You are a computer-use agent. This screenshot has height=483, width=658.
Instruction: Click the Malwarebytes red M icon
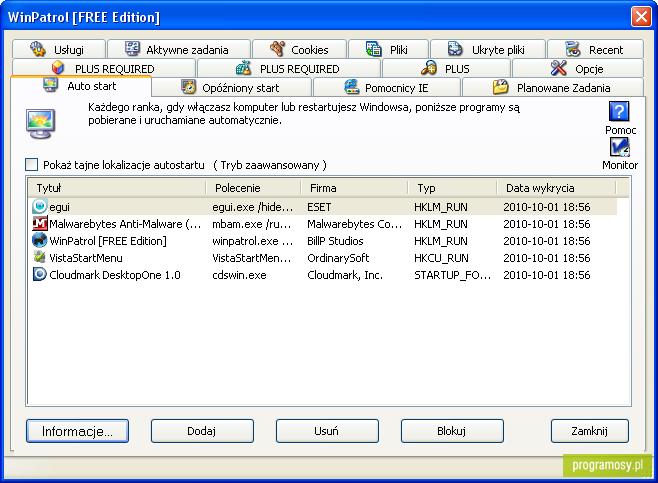click(x=39, y=223)
